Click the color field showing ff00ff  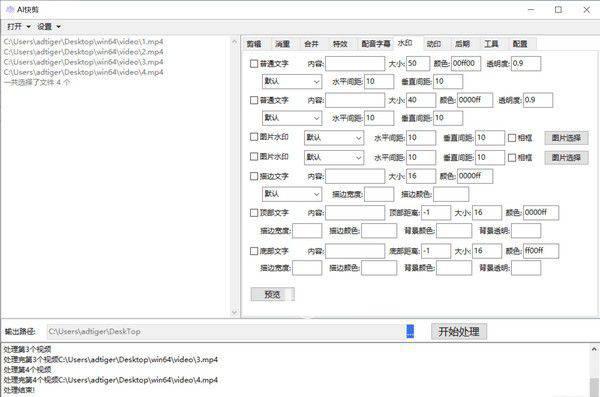tap(541, 251)
